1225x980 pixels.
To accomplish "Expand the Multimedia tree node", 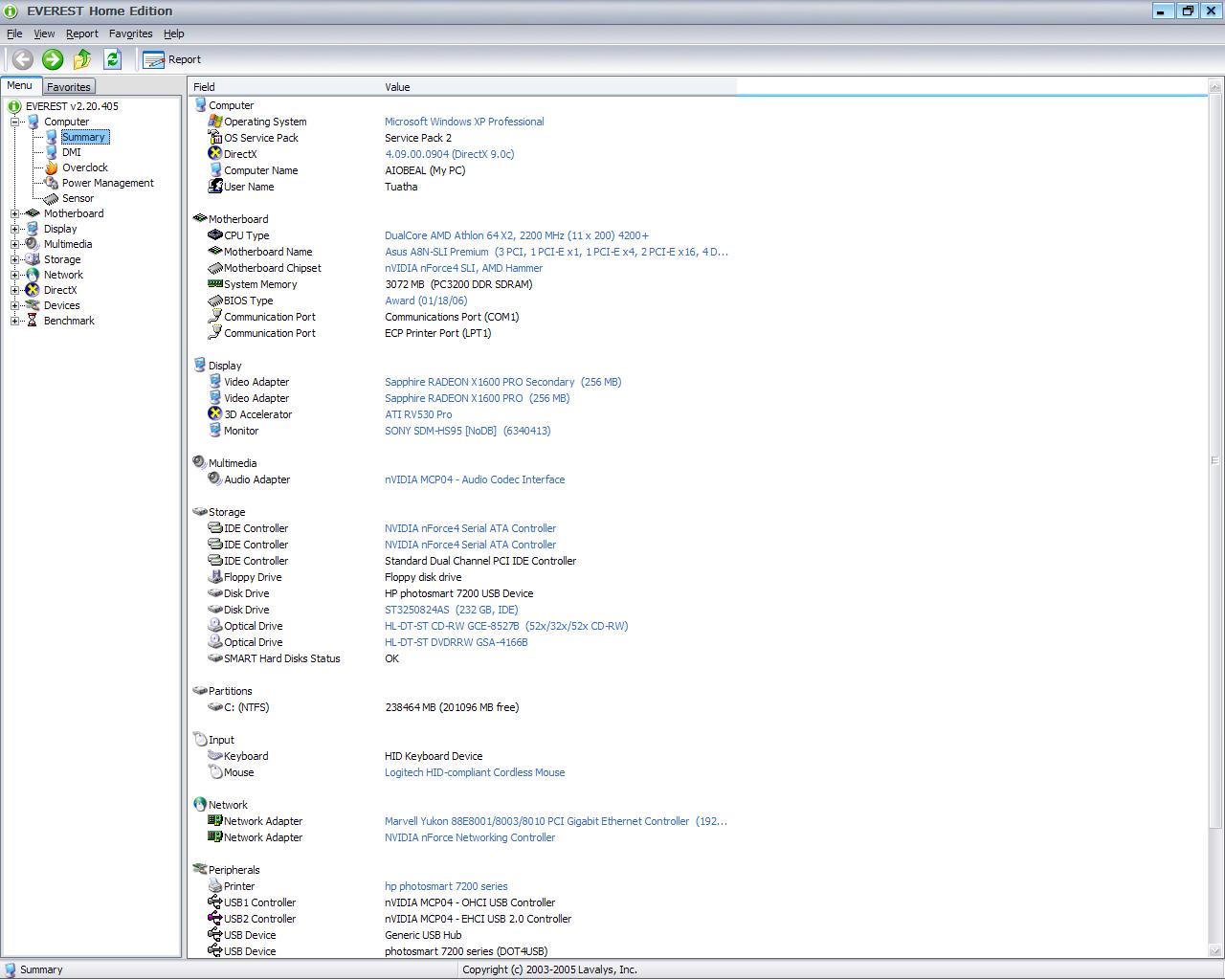I will tap(15, 244).
